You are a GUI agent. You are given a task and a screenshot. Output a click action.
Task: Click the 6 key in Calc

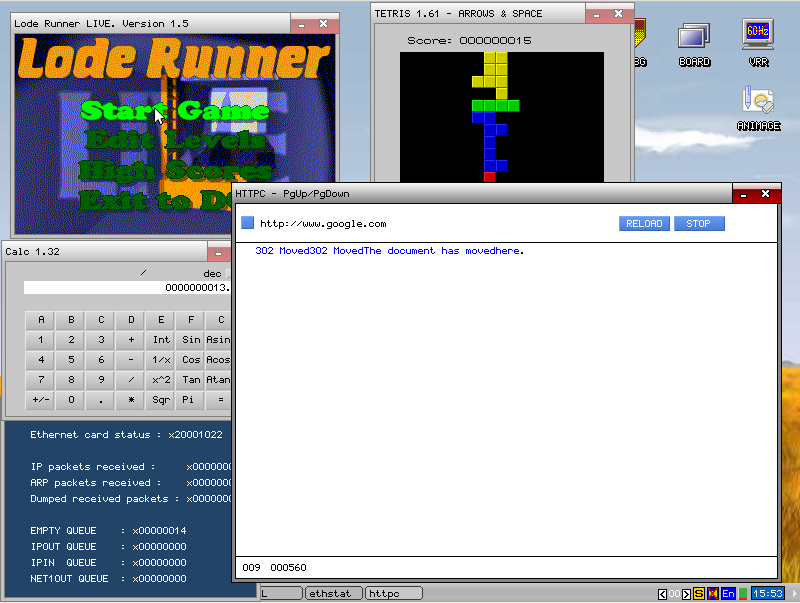pyautogui.click(x=101, y=360)
